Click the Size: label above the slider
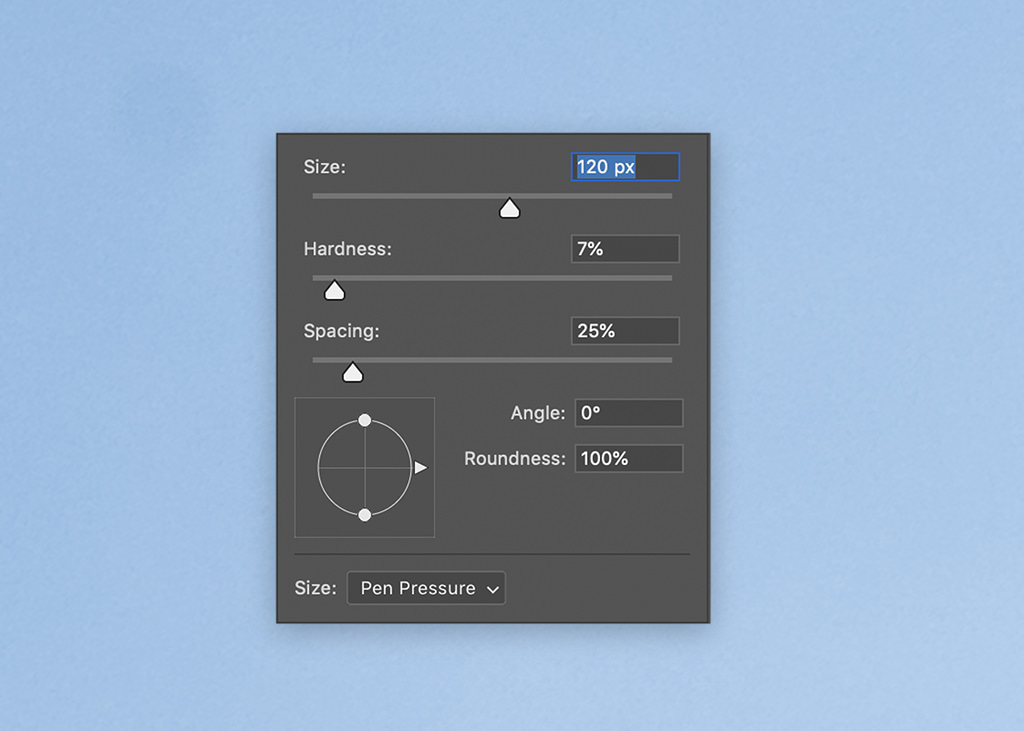The height and width of the screenshot is (731, 1024). [x=325, y=167]
